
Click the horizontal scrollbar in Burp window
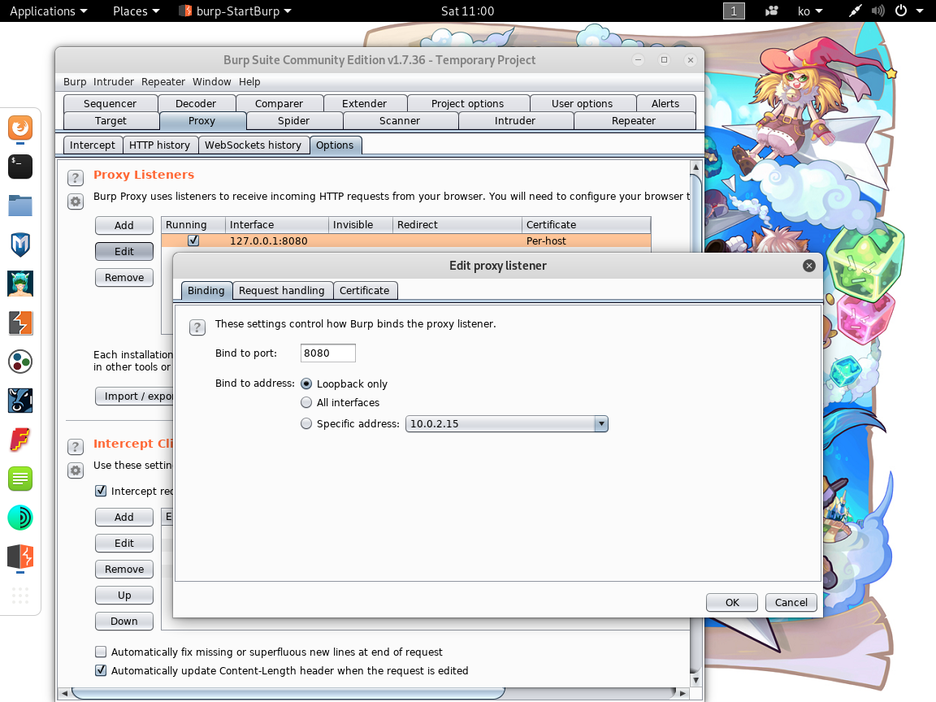point(289,693)
